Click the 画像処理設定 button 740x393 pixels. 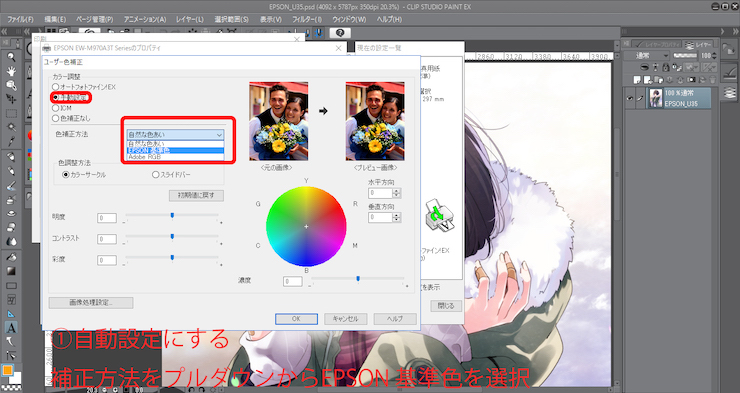[x=91, y=303]
